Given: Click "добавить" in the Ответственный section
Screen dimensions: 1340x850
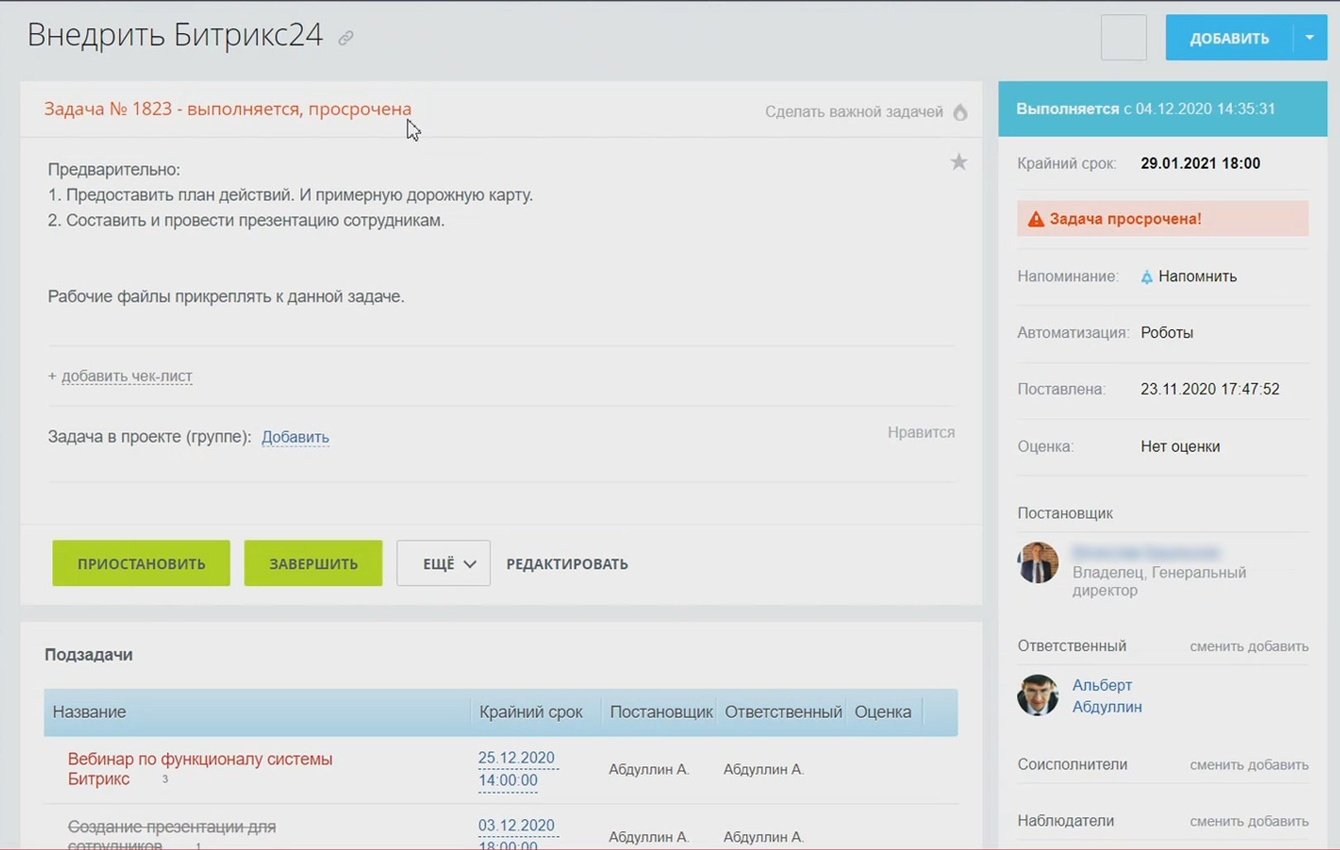Looking at the screenshot, I should (1278, 646).
